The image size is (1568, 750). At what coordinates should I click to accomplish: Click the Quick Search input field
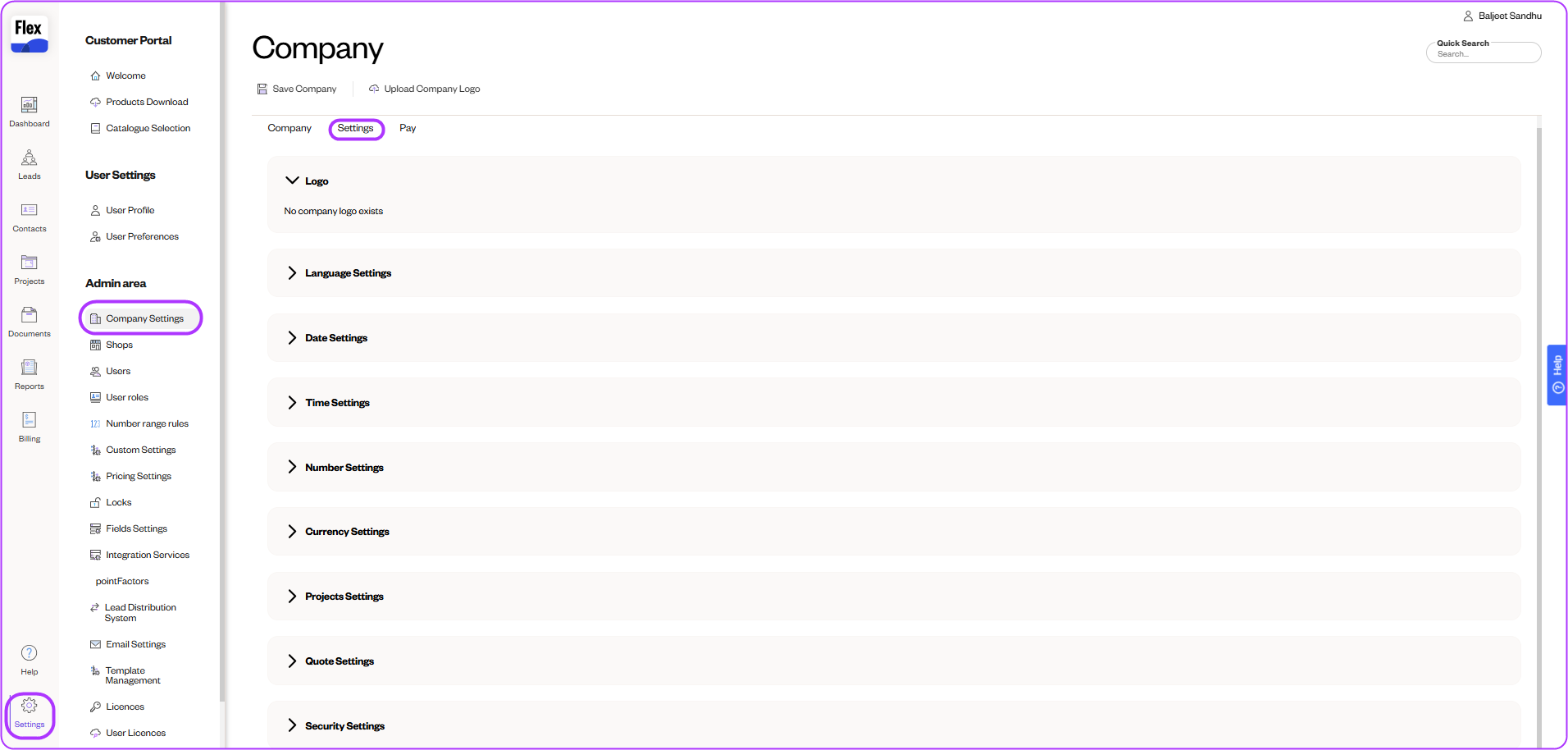pos(1484,54)
